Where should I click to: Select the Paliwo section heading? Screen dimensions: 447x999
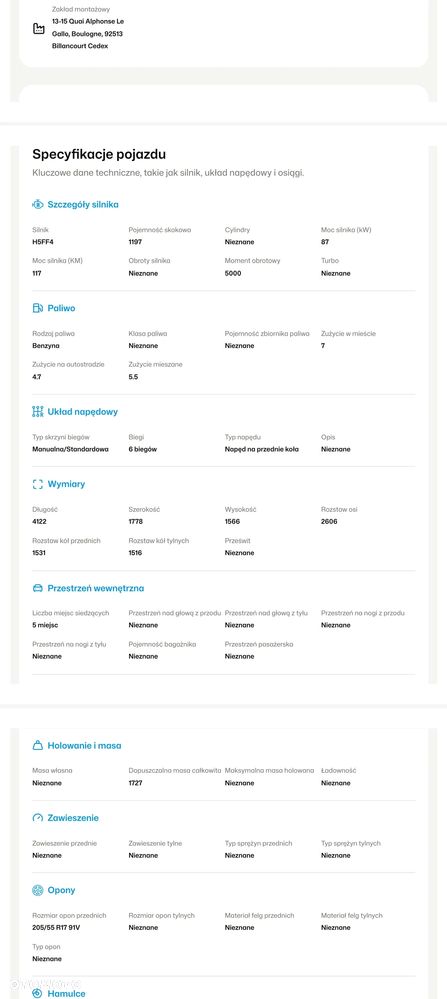click(61, 308)
